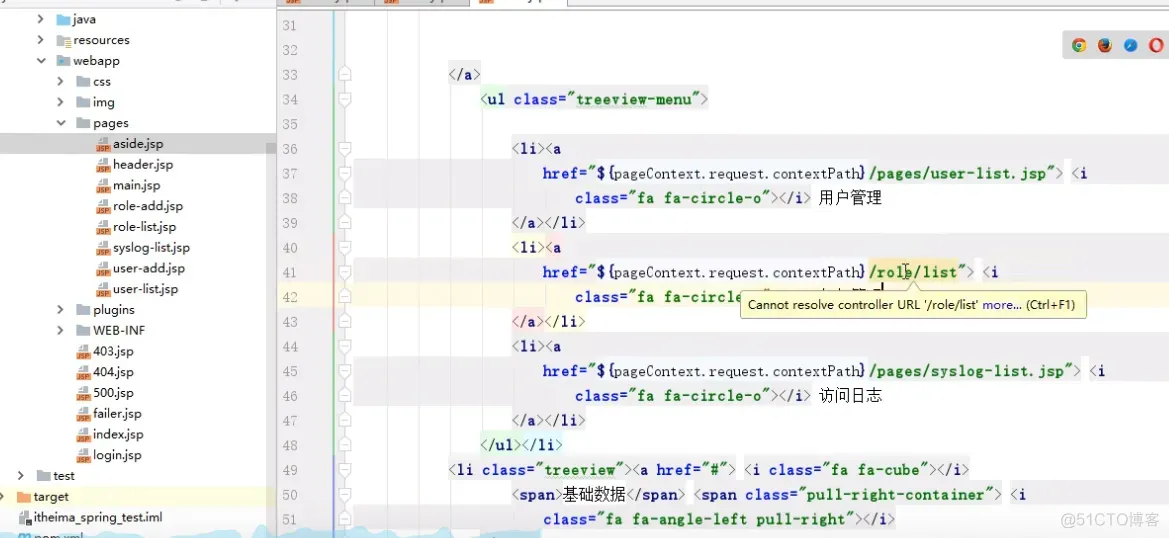
Task: Click the itheima_spring_test.iml file icon
Action: pyautogui.click(x=23, y=517)
